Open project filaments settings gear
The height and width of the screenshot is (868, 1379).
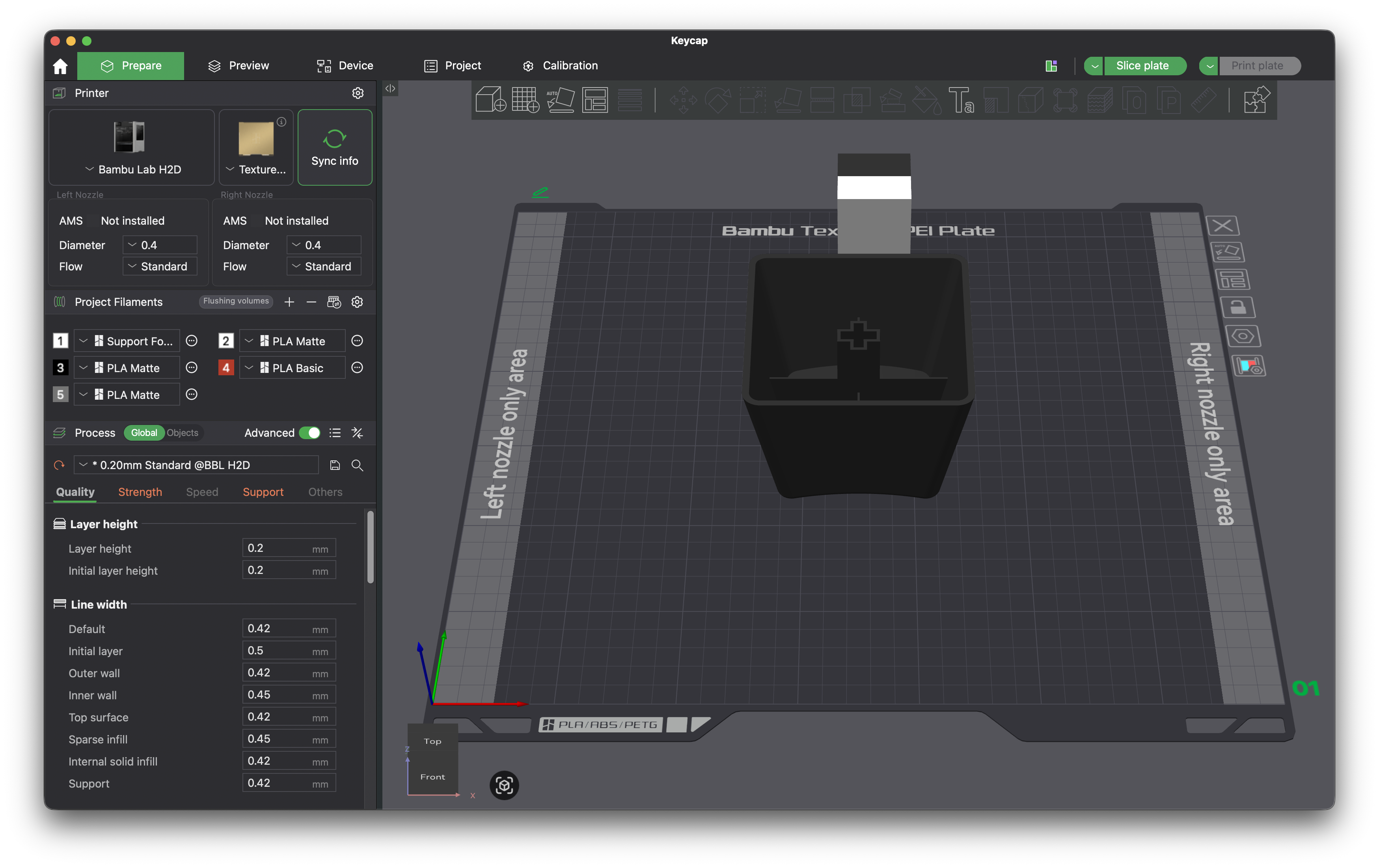point(357,302)
